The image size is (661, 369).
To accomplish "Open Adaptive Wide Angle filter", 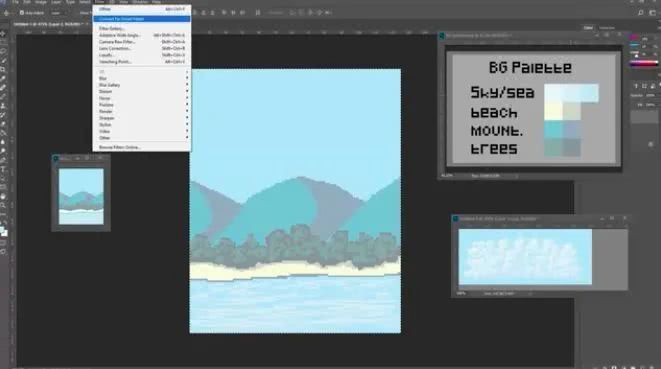I will [x=142, y=35].
